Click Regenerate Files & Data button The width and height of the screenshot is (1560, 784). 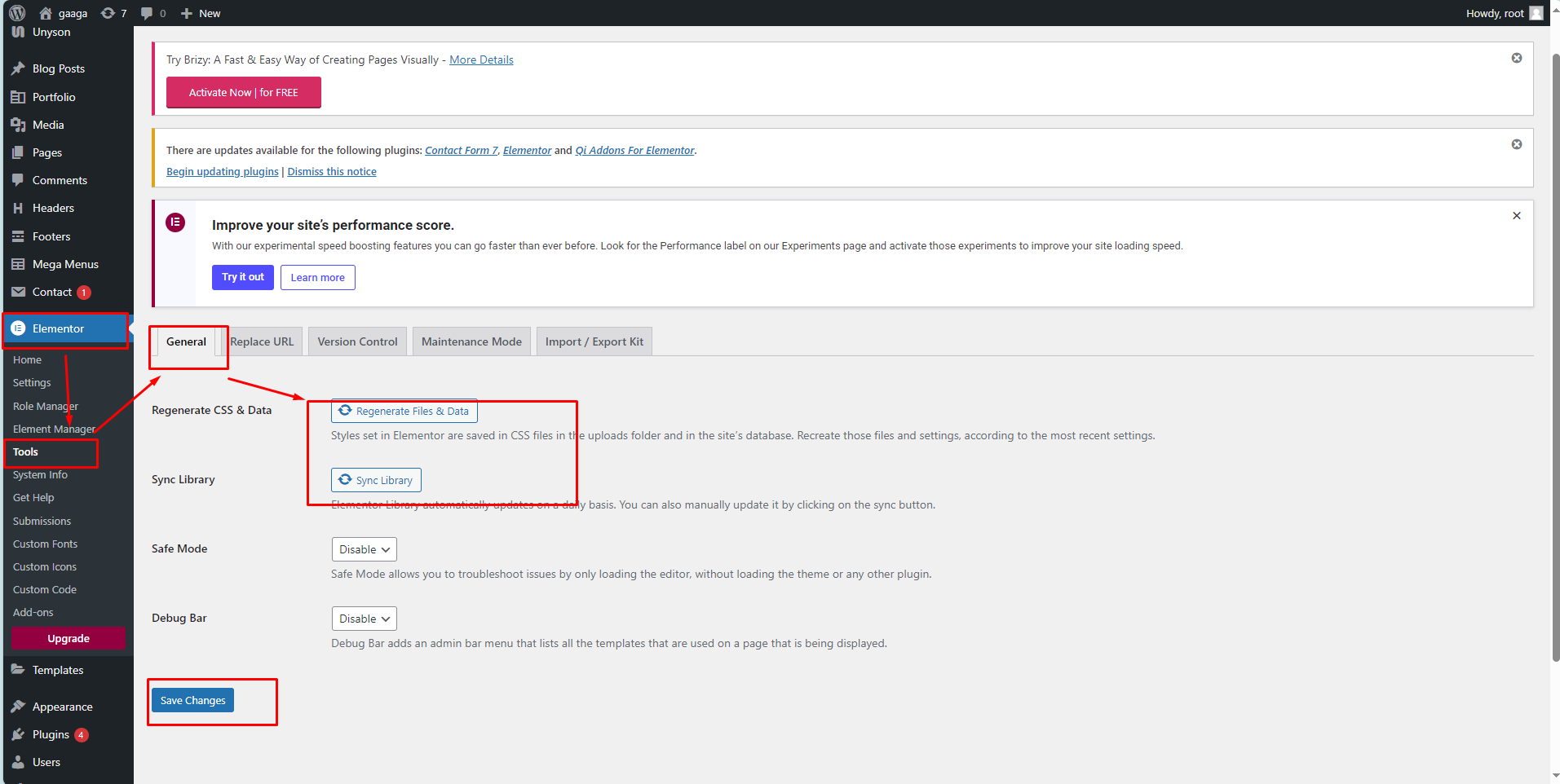pyautogui.click(x=404, y=411)
